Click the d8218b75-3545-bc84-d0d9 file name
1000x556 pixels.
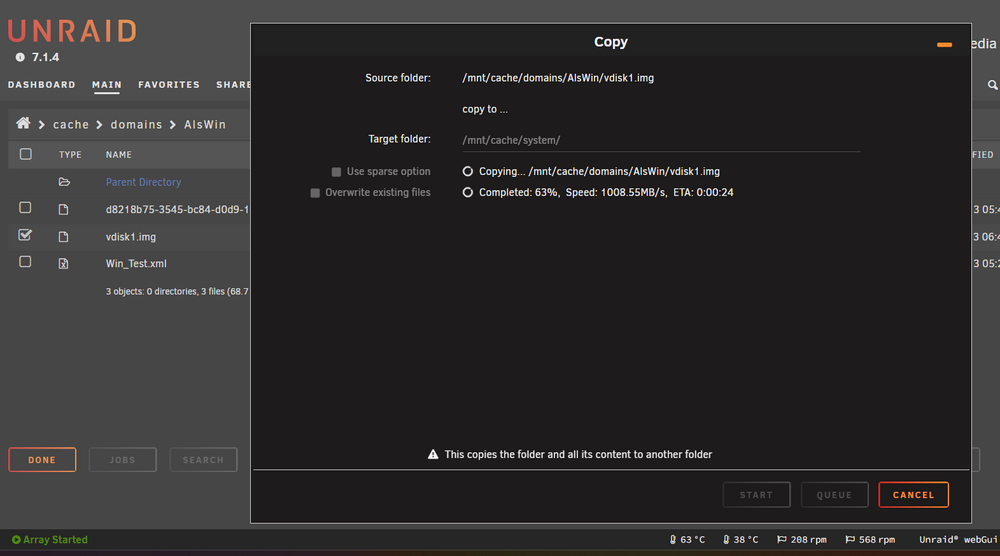pos(177,210)
